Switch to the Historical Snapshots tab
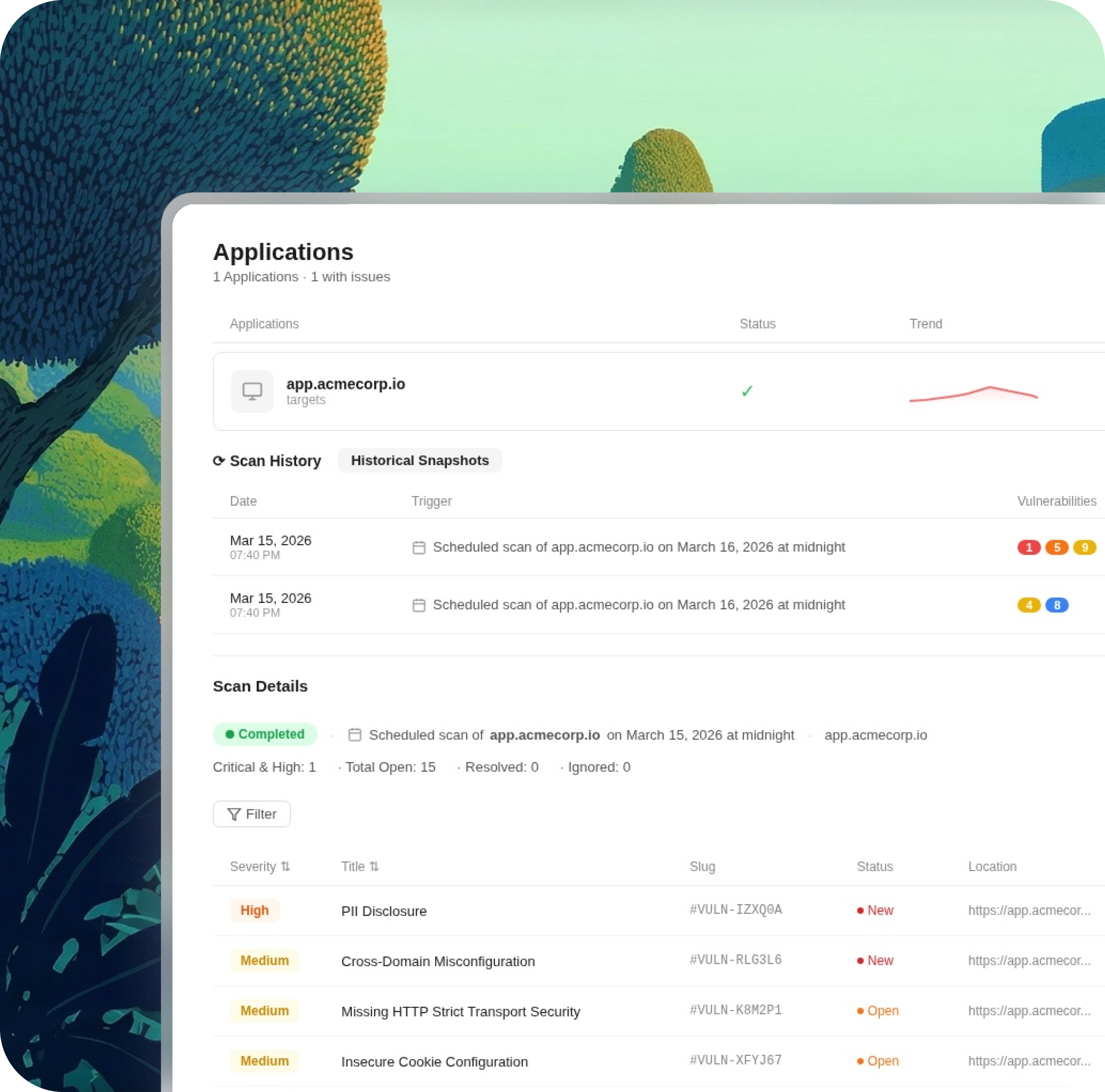 419,460
